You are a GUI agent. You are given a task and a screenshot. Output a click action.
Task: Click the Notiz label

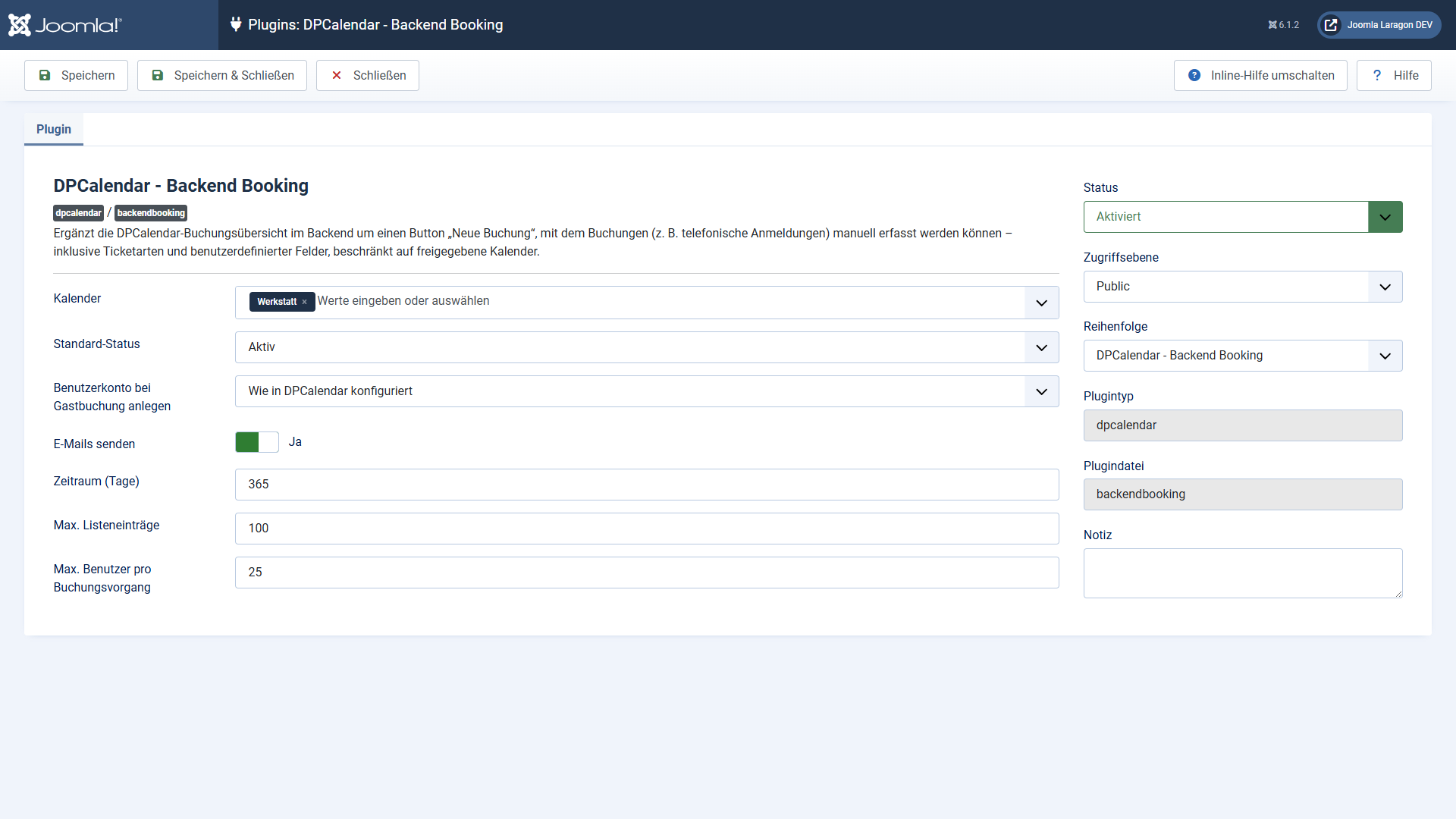tap(1097, 535)
